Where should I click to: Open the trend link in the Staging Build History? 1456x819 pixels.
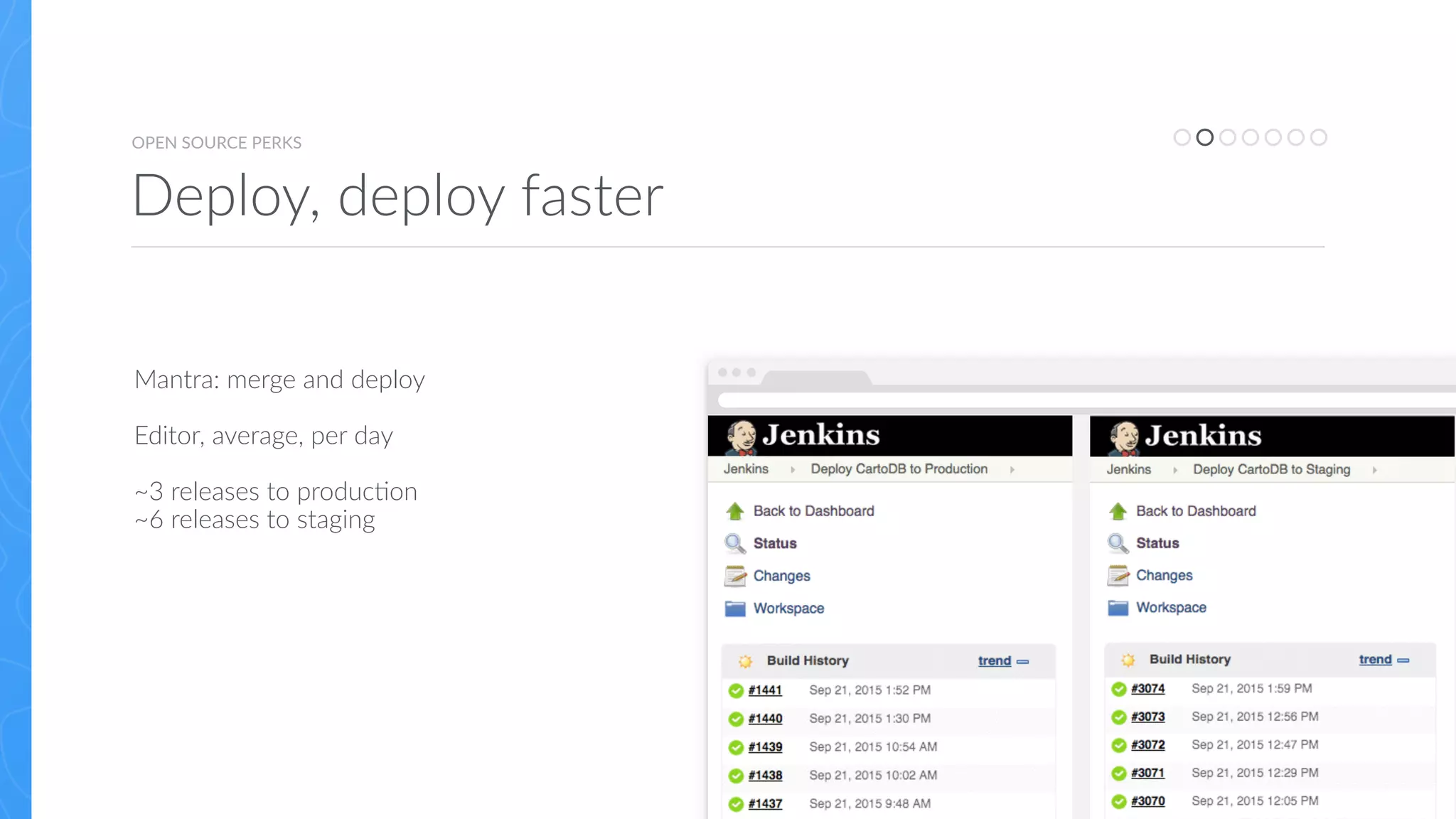[1376, 660]
